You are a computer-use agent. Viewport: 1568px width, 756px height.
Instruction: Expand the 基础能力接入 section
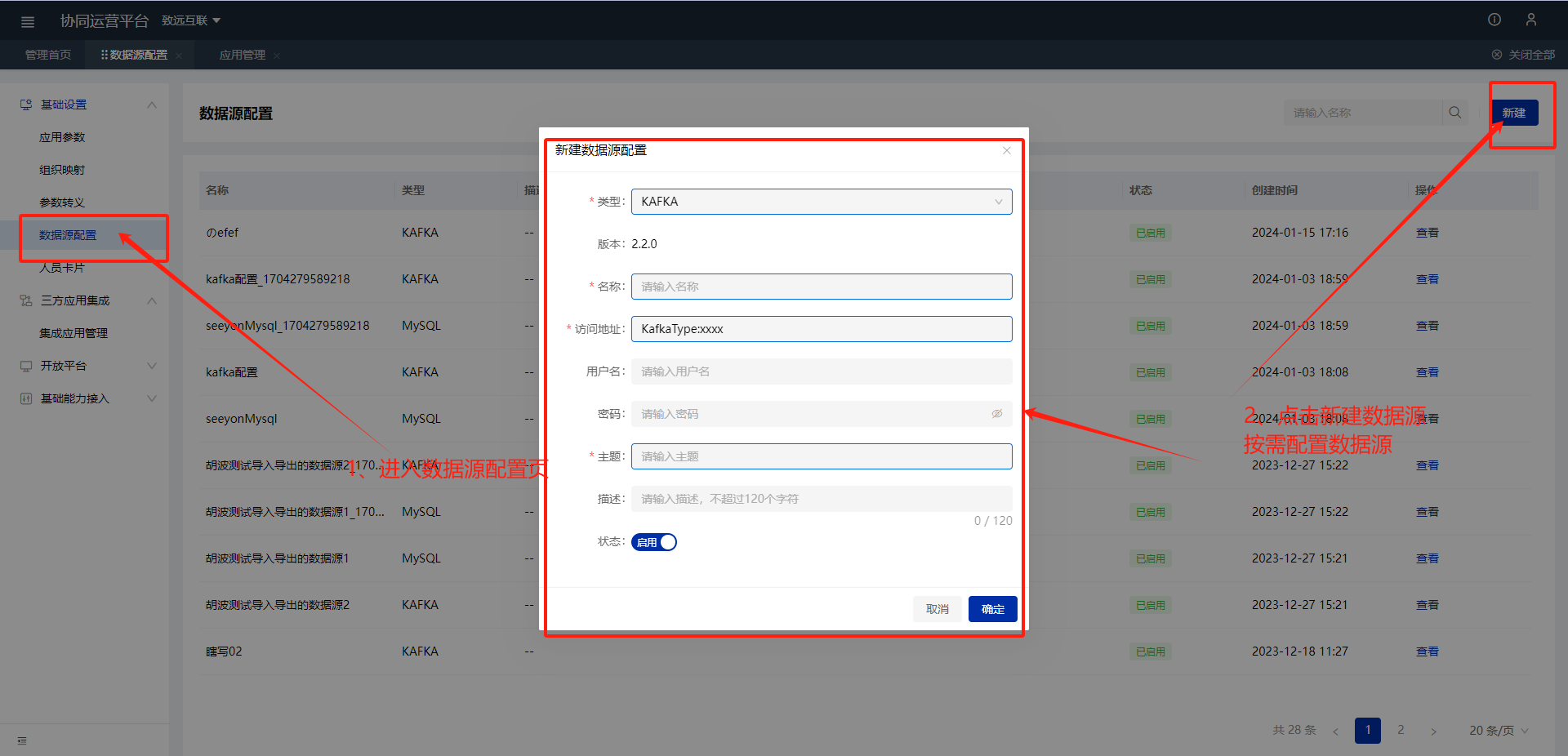pyautogui.click(x=152, y=398)
